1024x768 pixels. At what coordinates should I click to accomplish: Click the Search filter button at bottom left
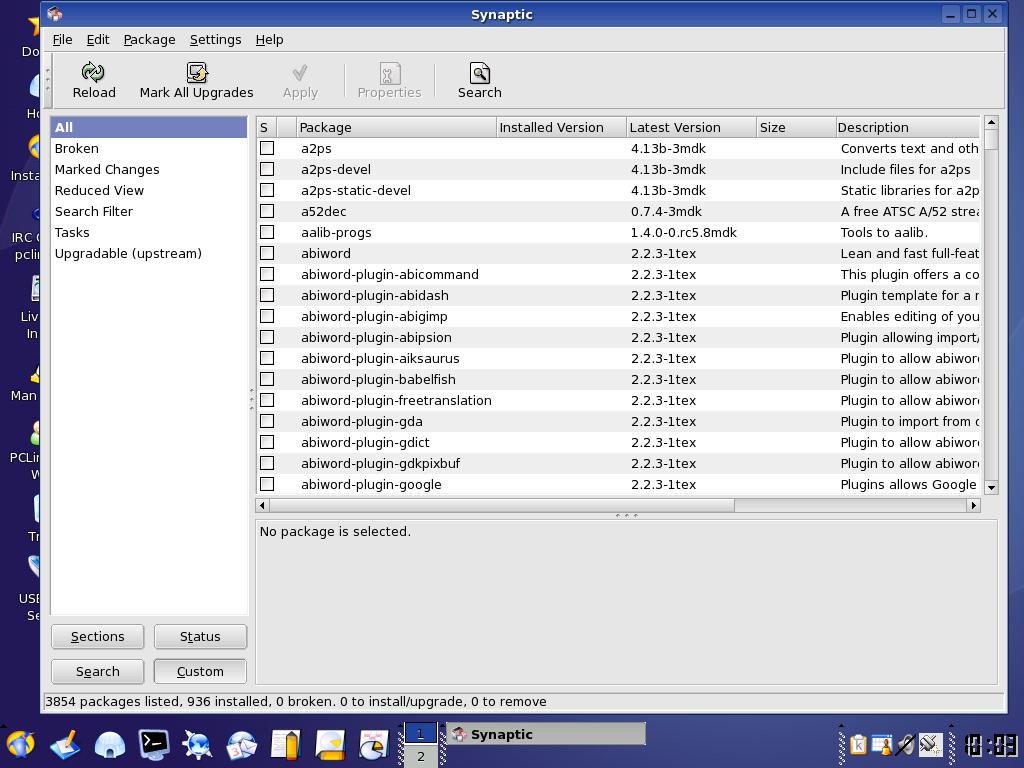97,671
